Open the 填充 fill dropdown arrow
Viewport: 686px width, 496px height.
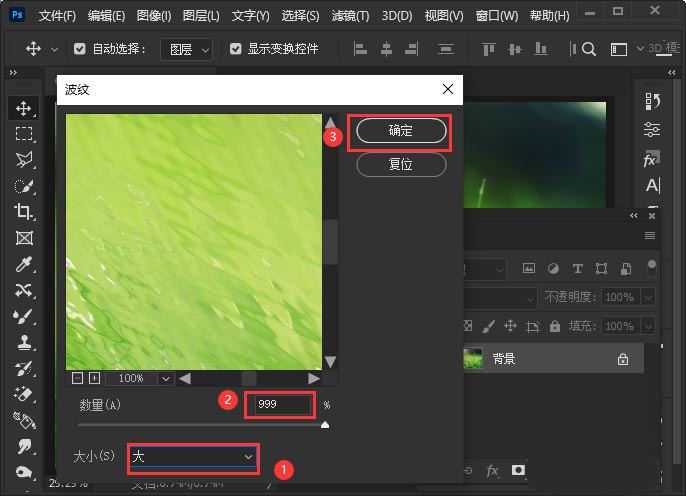pos(648,326)
